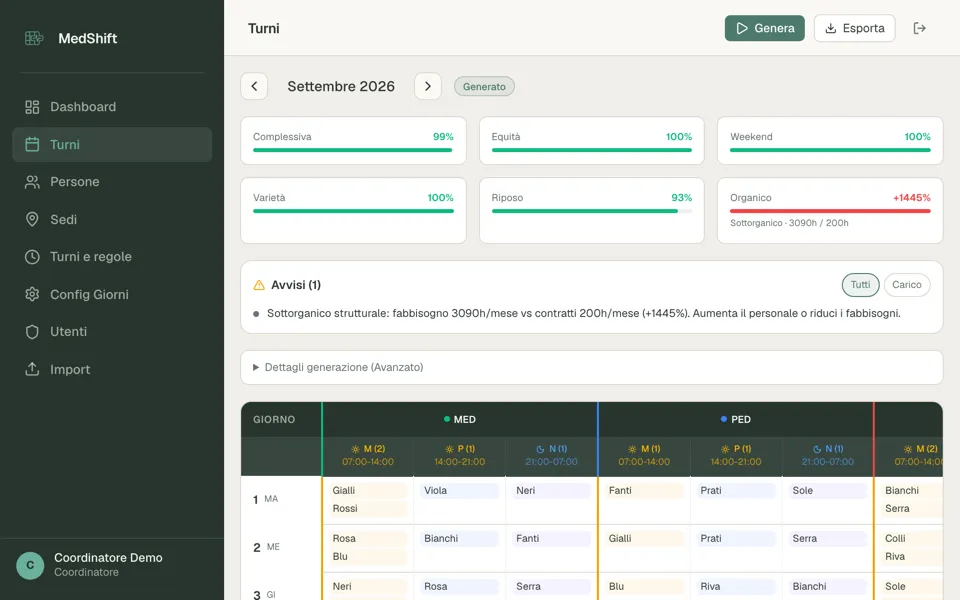Open Turni e regole clock icon

(32, 257)
